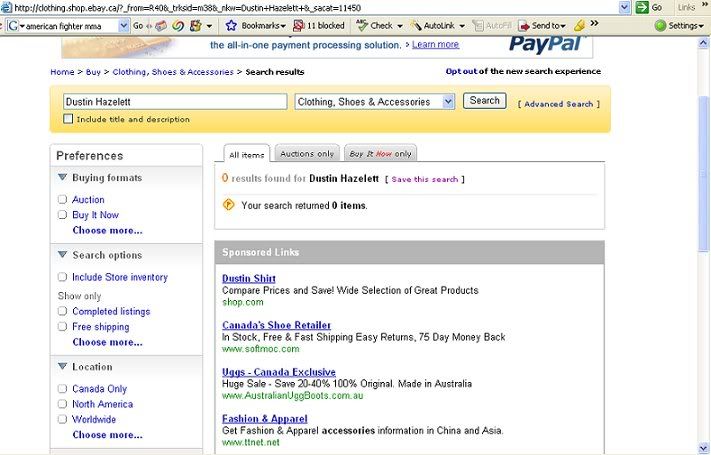711x455 pixels.
Task: Open Google toolbar Settings
Action: tap(679, 26)
